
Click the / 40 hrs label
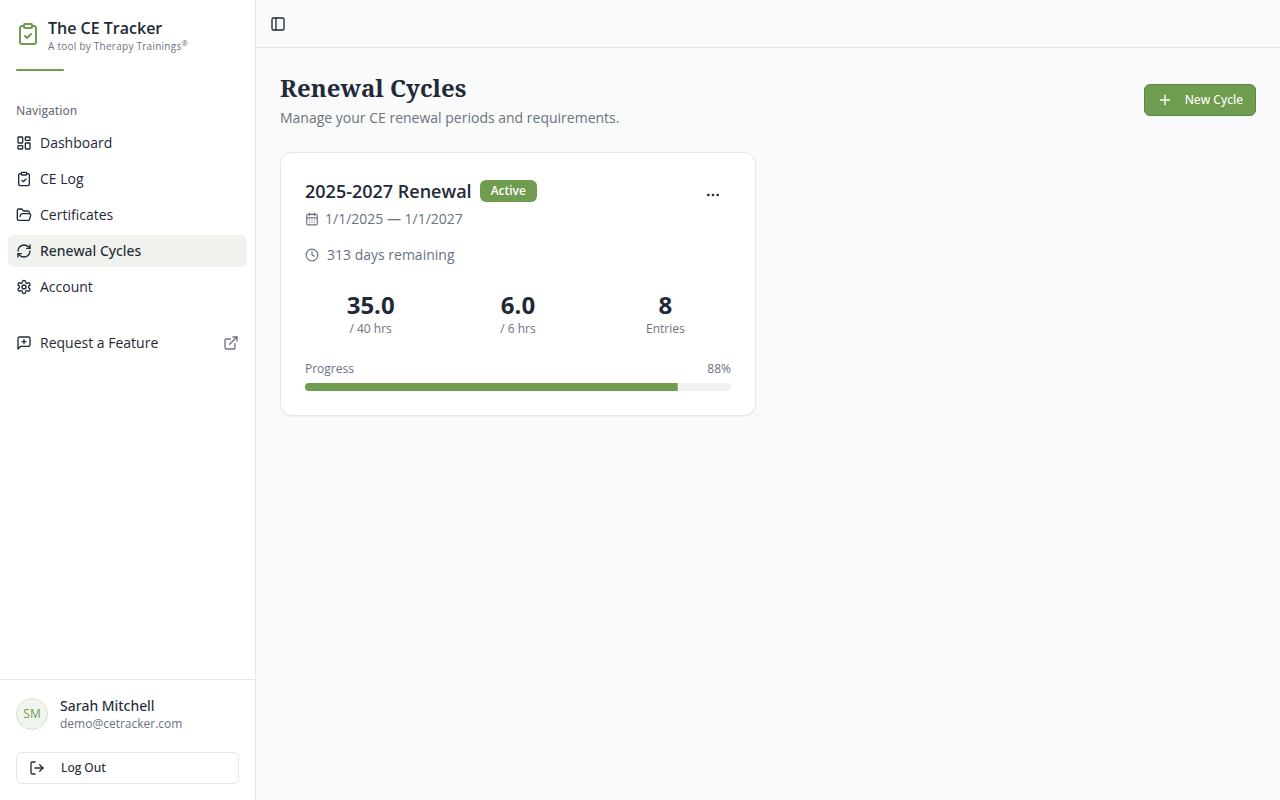[x=371, y=329]
